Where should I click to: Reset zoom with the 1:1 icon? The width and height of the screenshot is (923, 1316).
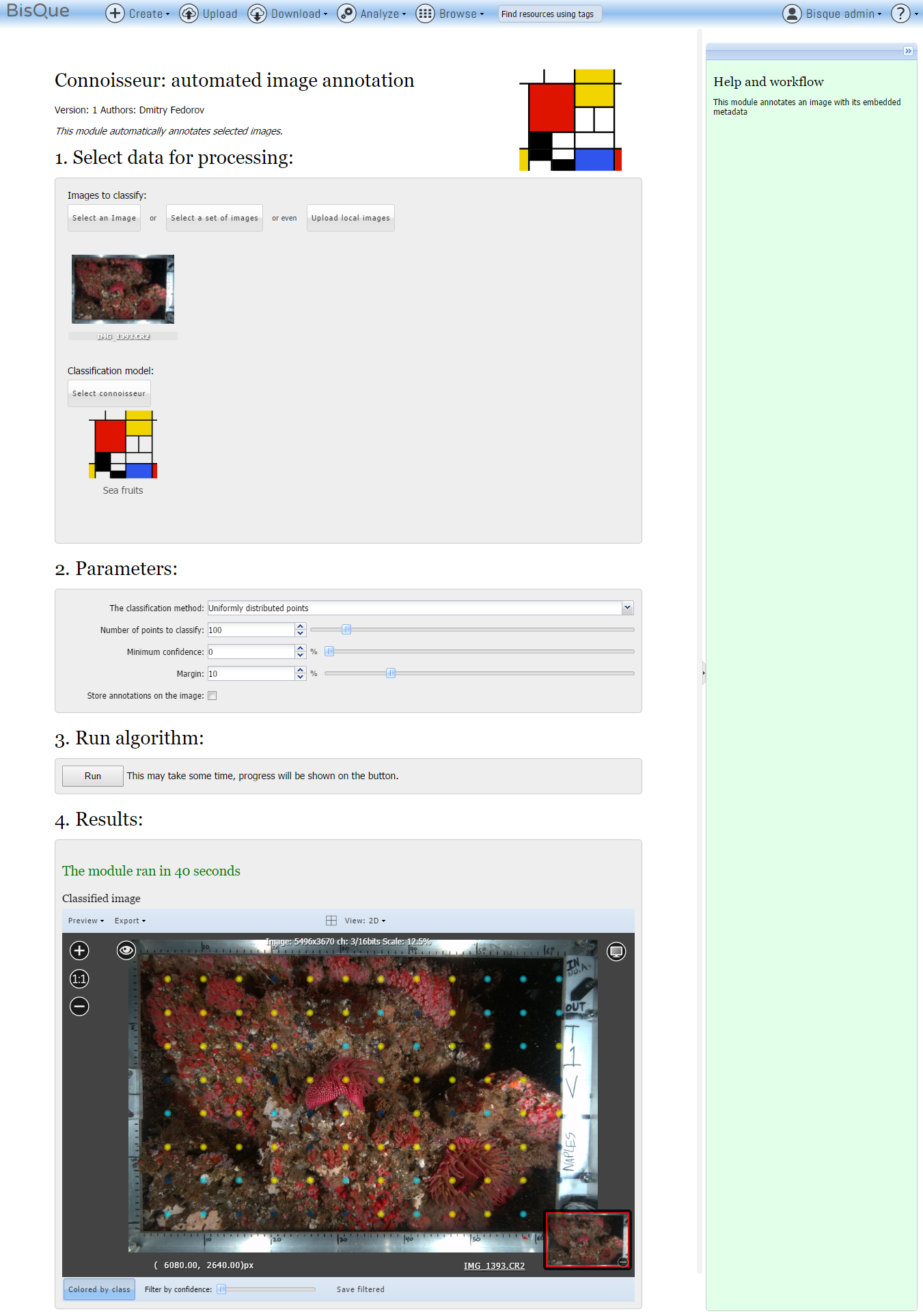coord(80,979)
